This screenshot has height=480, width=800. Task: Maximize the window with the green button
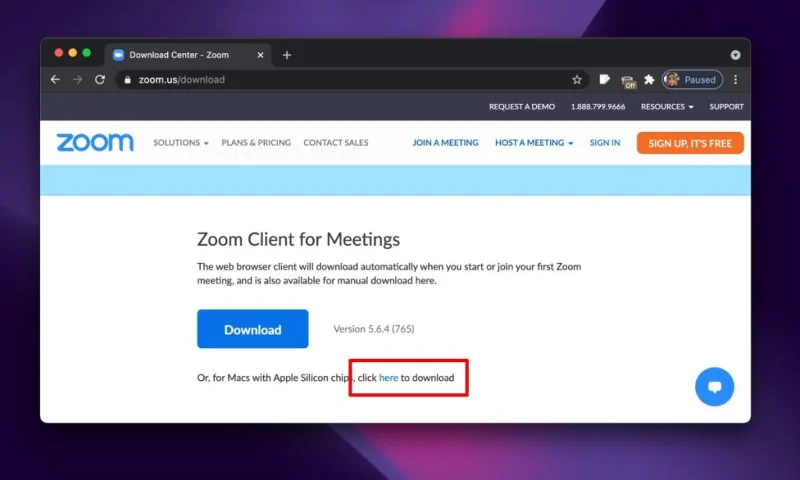click(x=87, y=53)
